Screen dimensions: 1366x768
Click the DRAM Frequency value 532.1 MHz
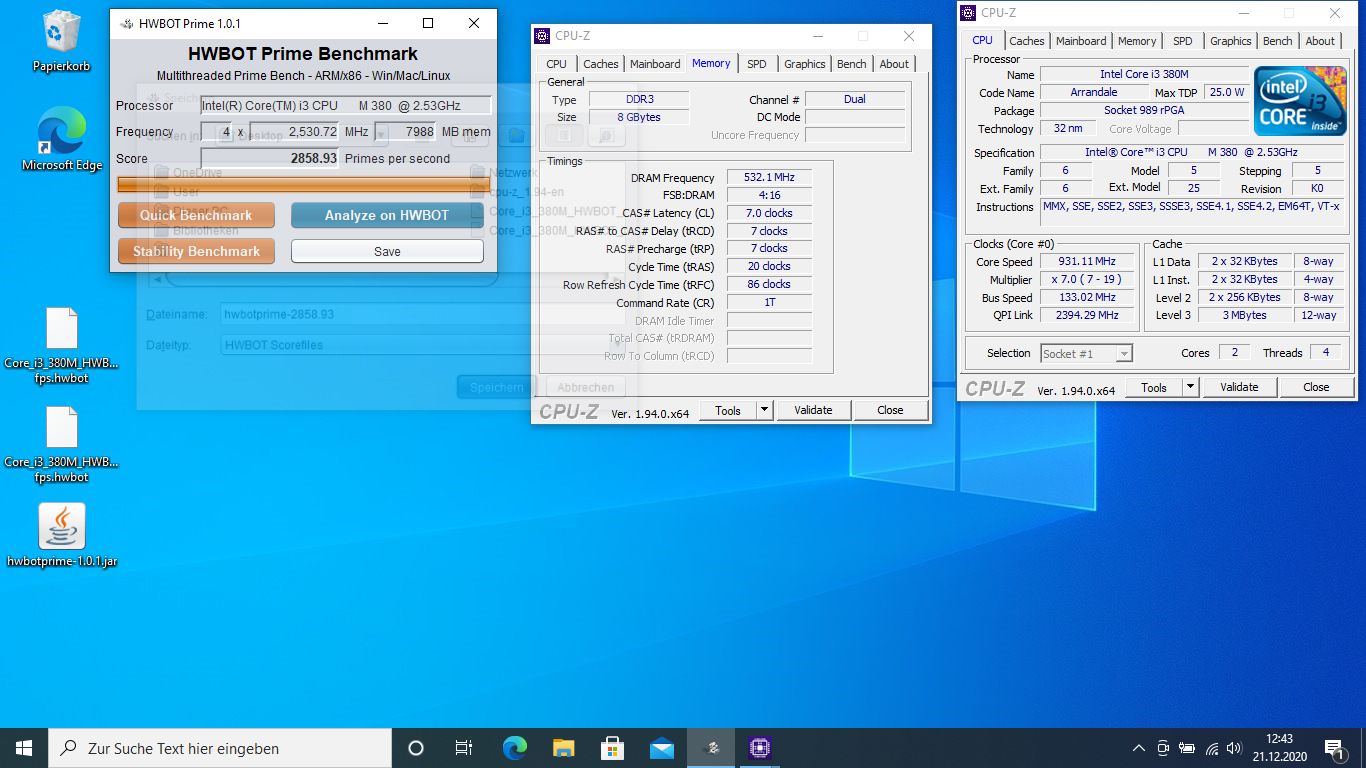(x=769, y=177)
